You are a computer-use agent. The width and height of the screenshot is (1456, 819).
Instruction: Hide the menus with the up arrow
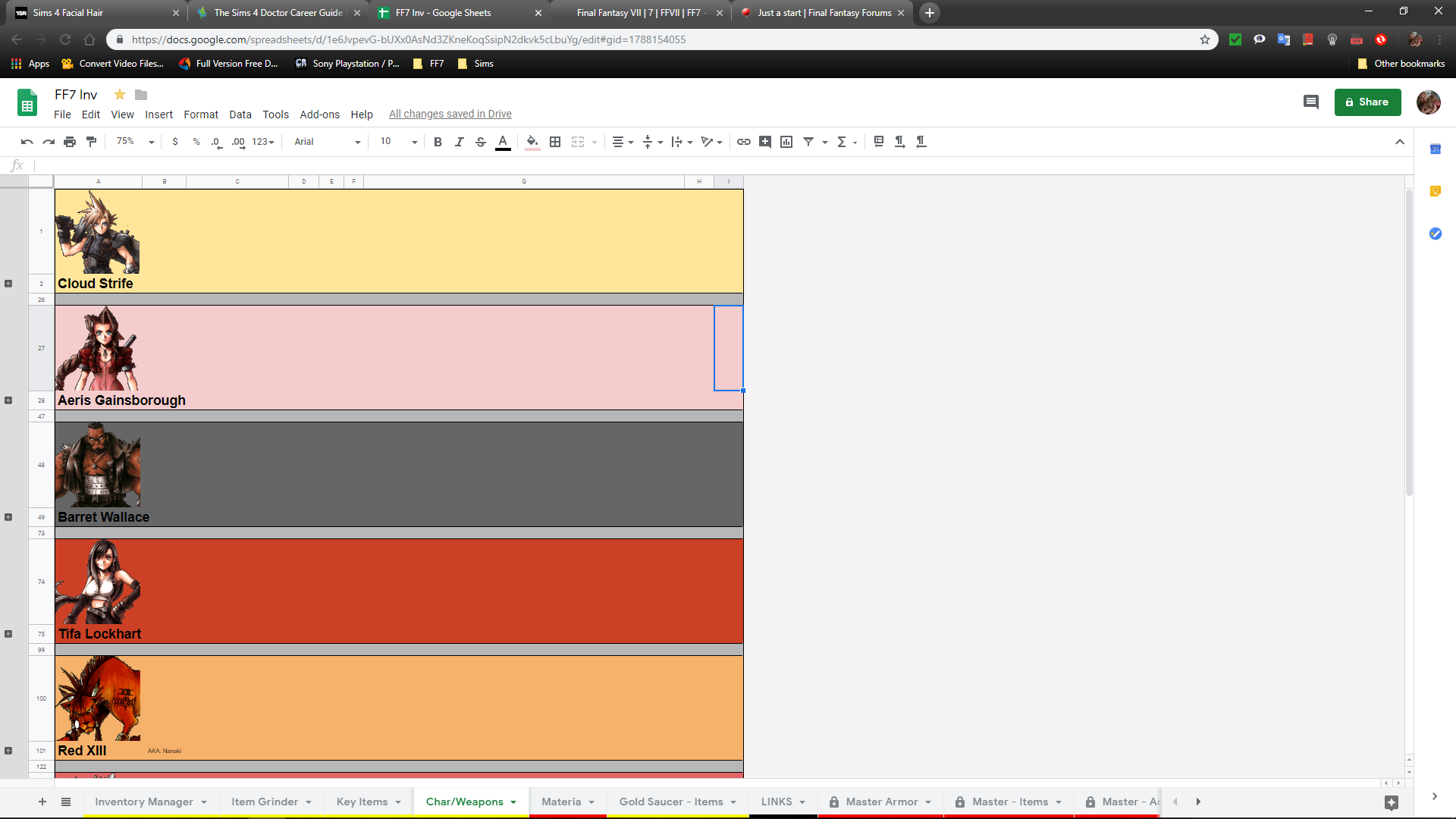click(x=1400, y=142)
